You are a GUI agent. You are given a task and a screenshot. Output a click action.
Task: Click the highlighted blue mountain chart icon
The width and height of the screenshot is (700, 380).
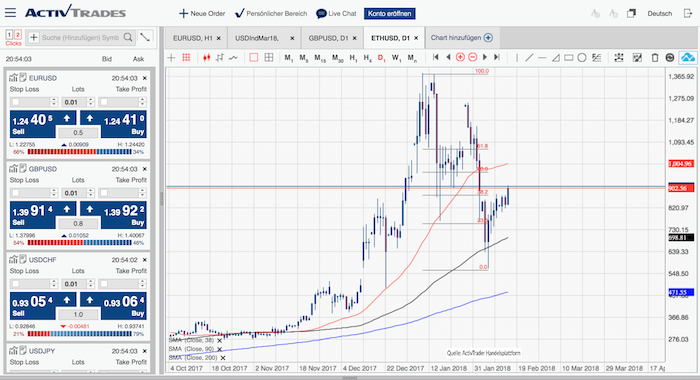coord(688,58)
